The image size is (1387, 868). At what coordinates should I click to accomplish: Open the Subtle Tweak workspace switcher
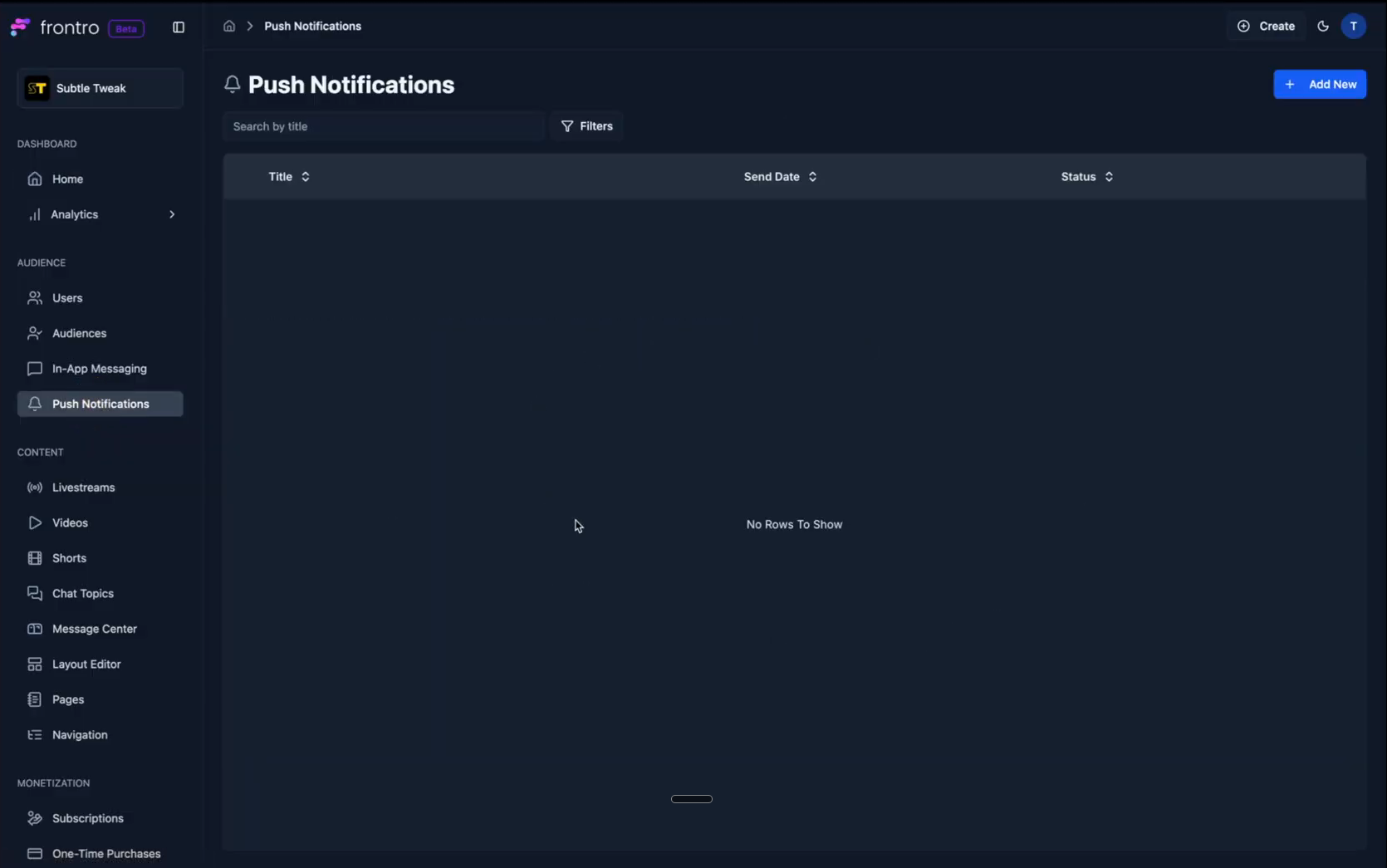(100, 88)
